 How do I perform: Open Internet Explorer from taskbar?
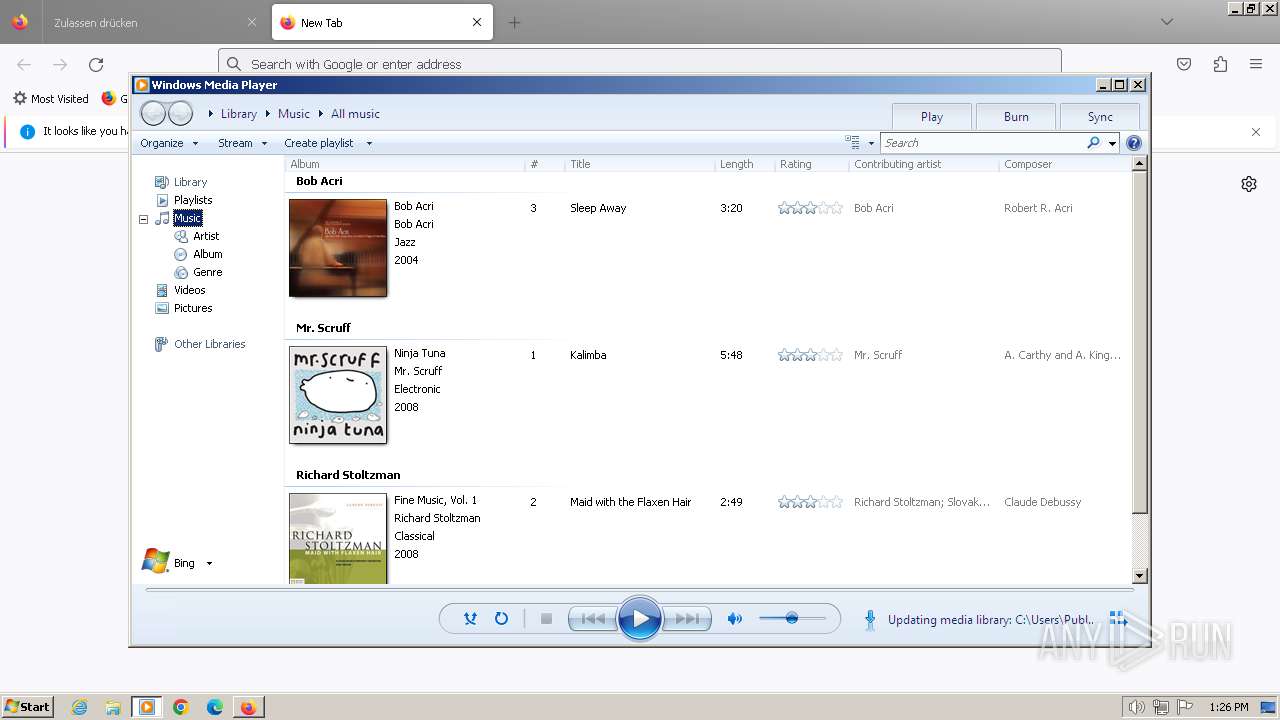tap(80, 707)
